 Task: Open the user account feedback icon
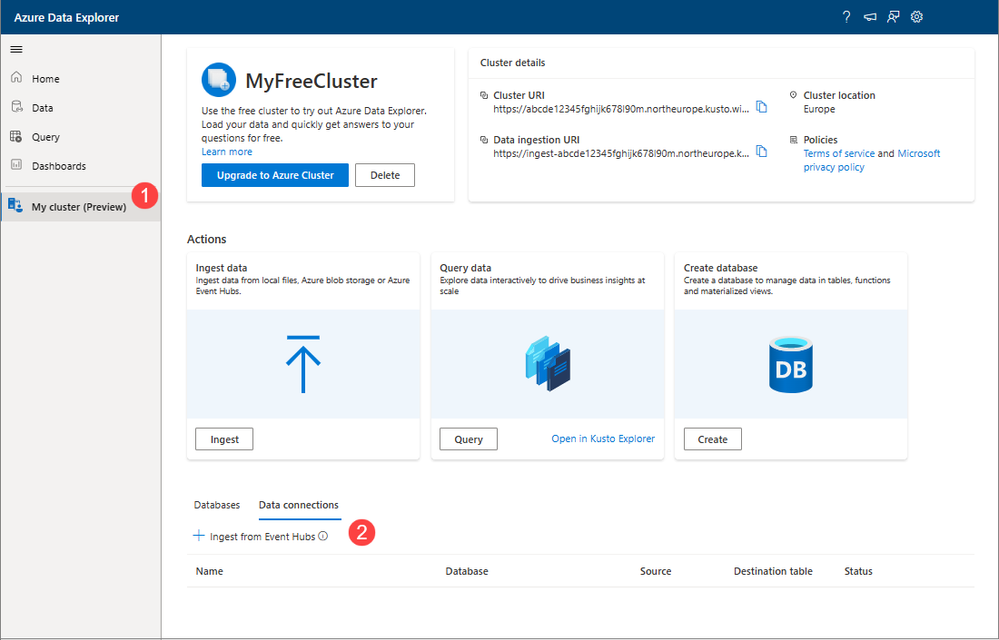(893, 17)
